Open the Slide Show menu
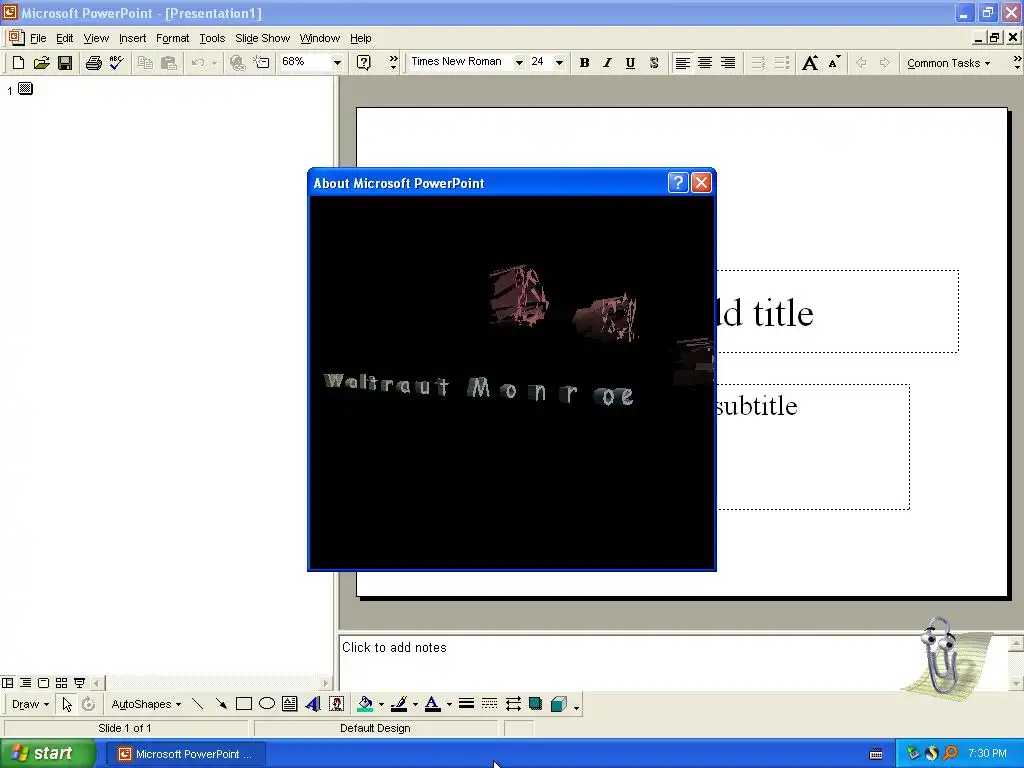The width and height of the screenshot is (1024, 768). pyautogui.click(x=263, y=39)
